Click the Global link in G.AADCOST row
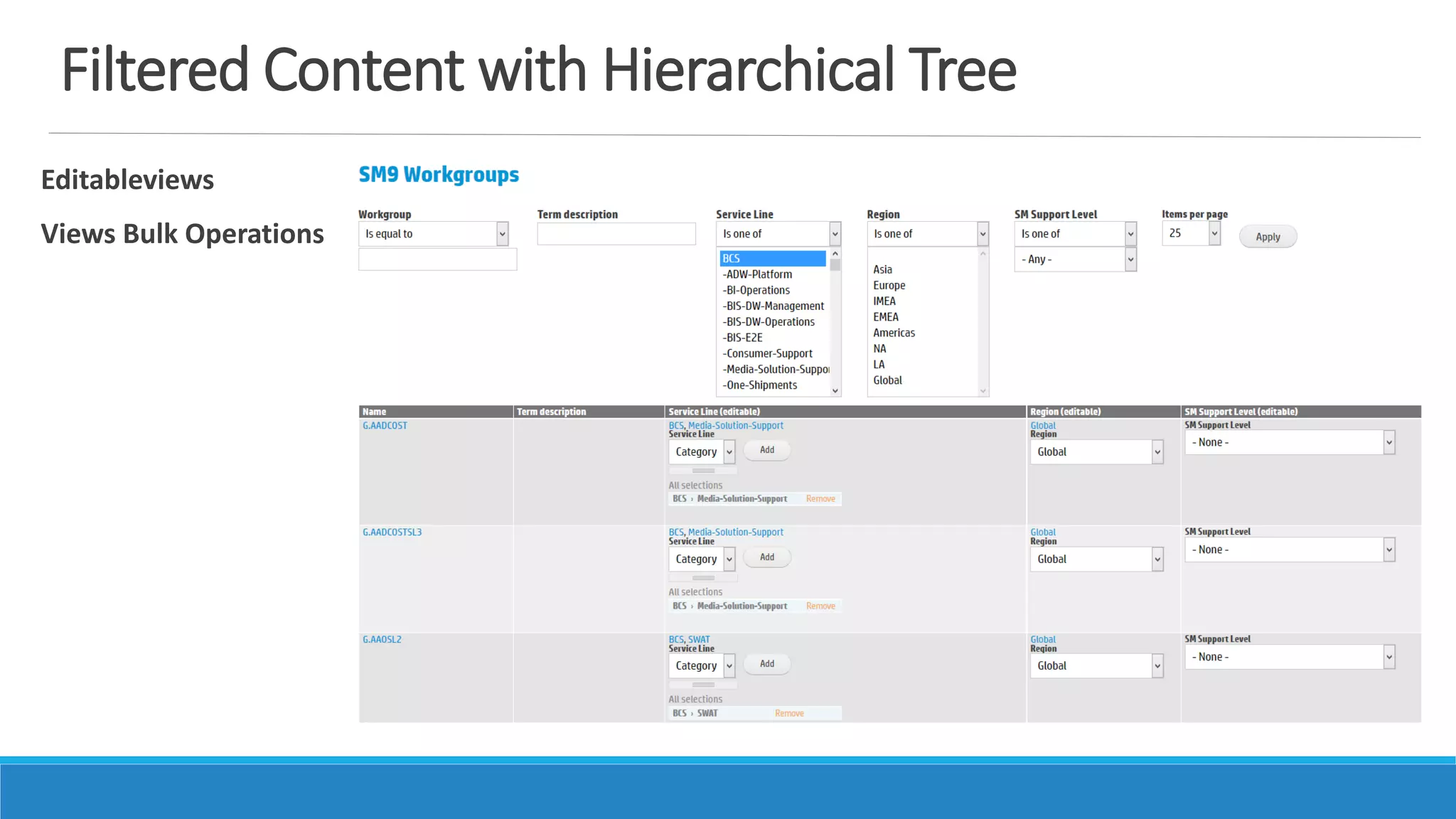The image size is (1456, 819). coord(1043,425)
